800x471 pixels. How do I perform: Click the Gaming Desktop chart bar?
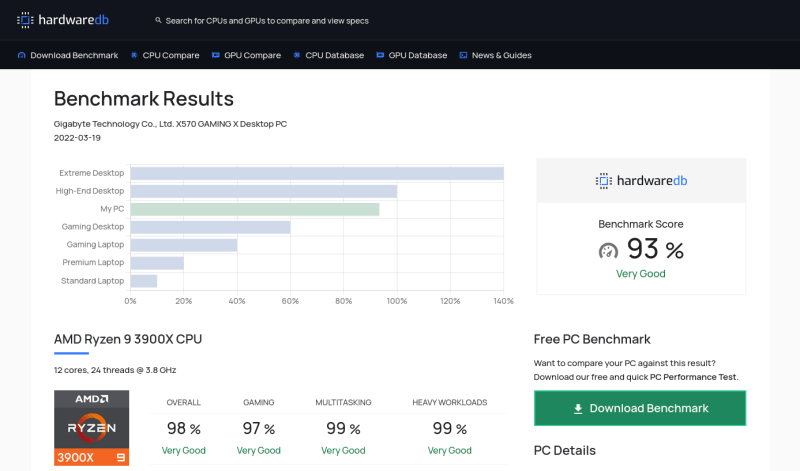(210, 227)
